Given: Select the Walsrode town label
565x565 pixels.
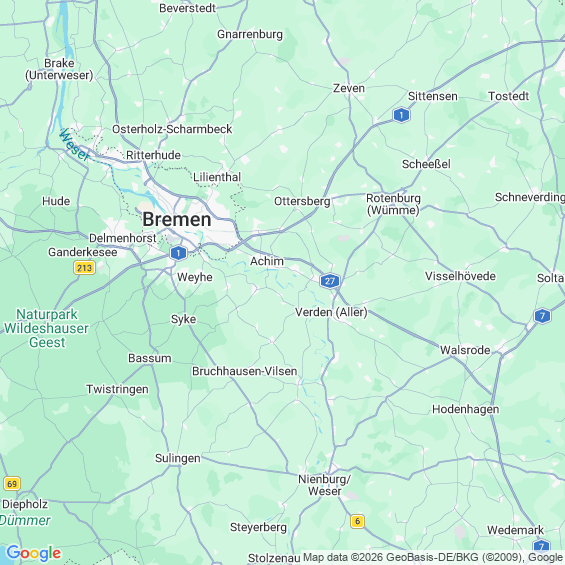Looking at the screenshot, I should click(465, 350).
